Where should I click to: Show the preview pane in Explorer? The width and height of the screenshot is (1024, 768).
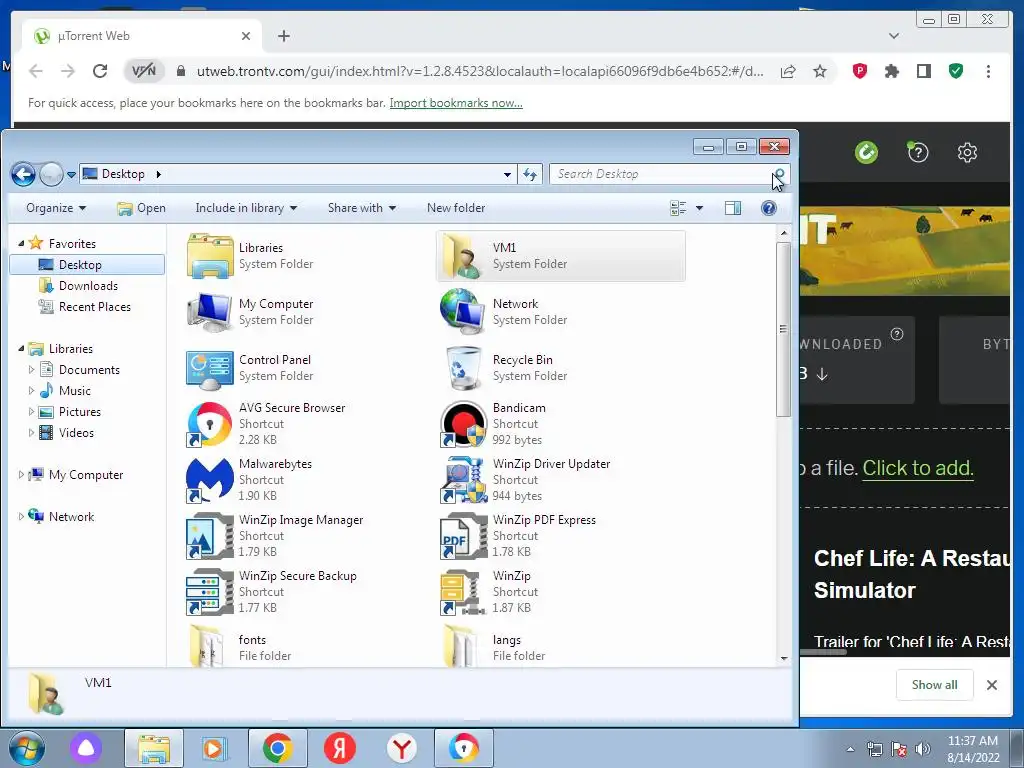pyautogui.click(x=733, y=208)
